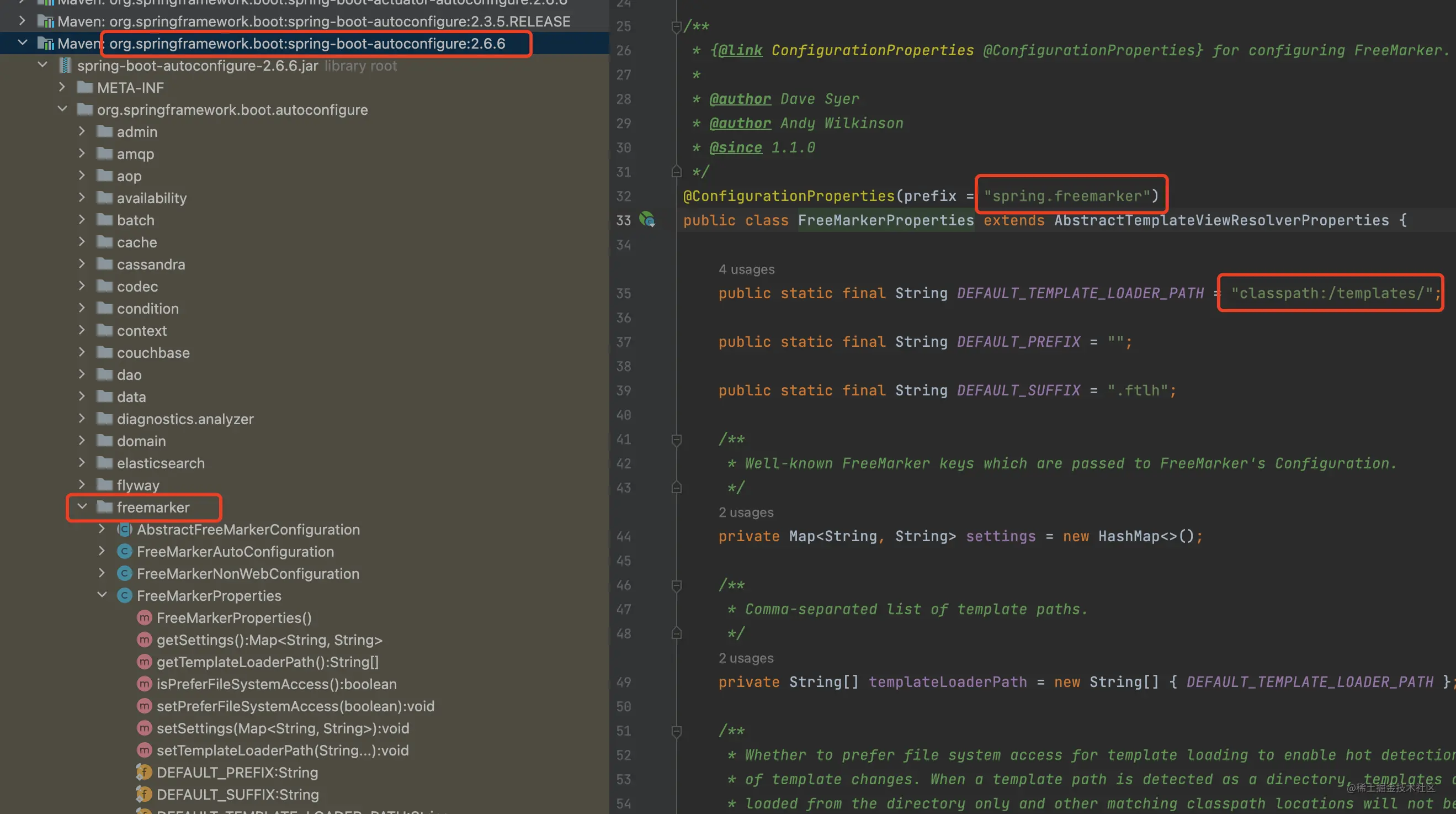The height and width of the screenshot is (814, 1456).
Task: Fold the comment block starting at line 41
Action: coord(676,439)
